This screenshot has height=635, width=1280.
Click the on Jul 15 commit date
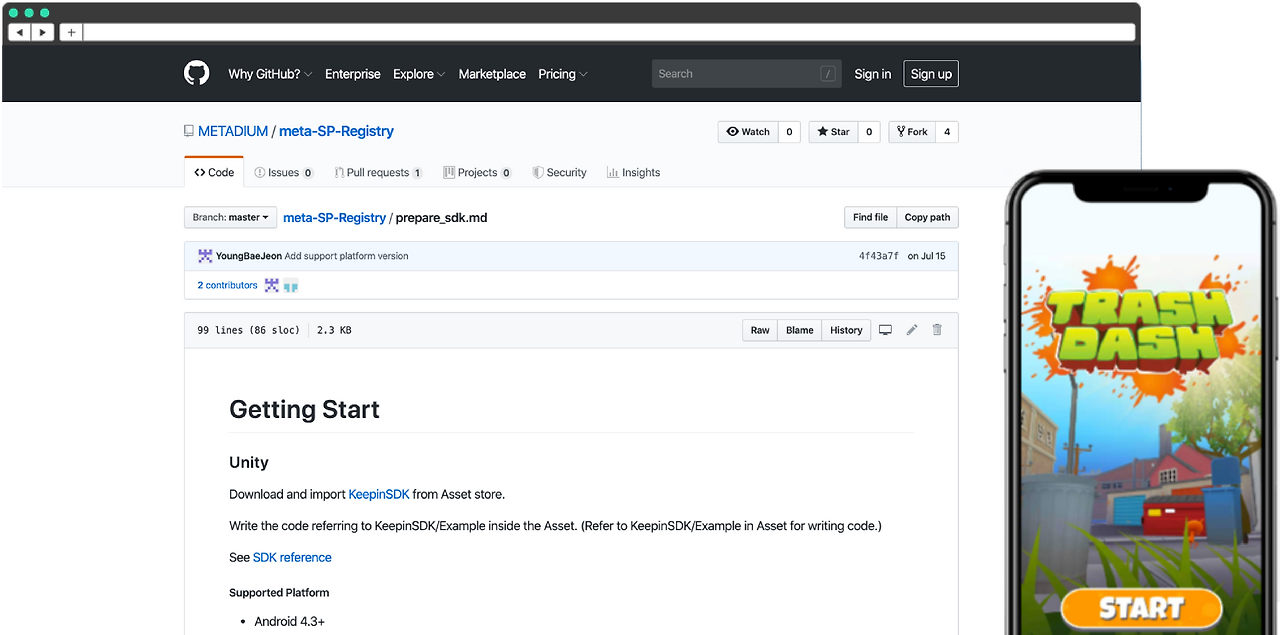coord(927,256)
